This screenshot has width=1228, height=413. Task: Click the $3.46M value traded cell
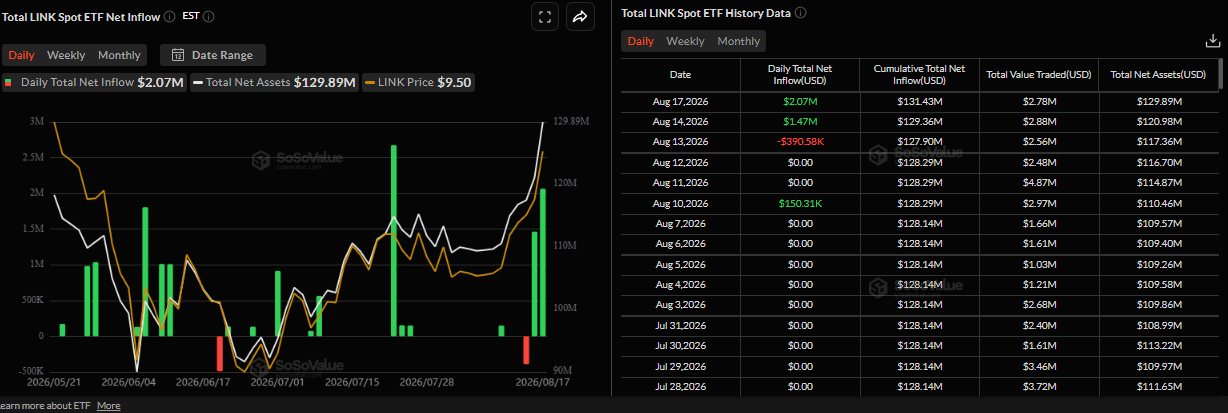coord(1038,367)
